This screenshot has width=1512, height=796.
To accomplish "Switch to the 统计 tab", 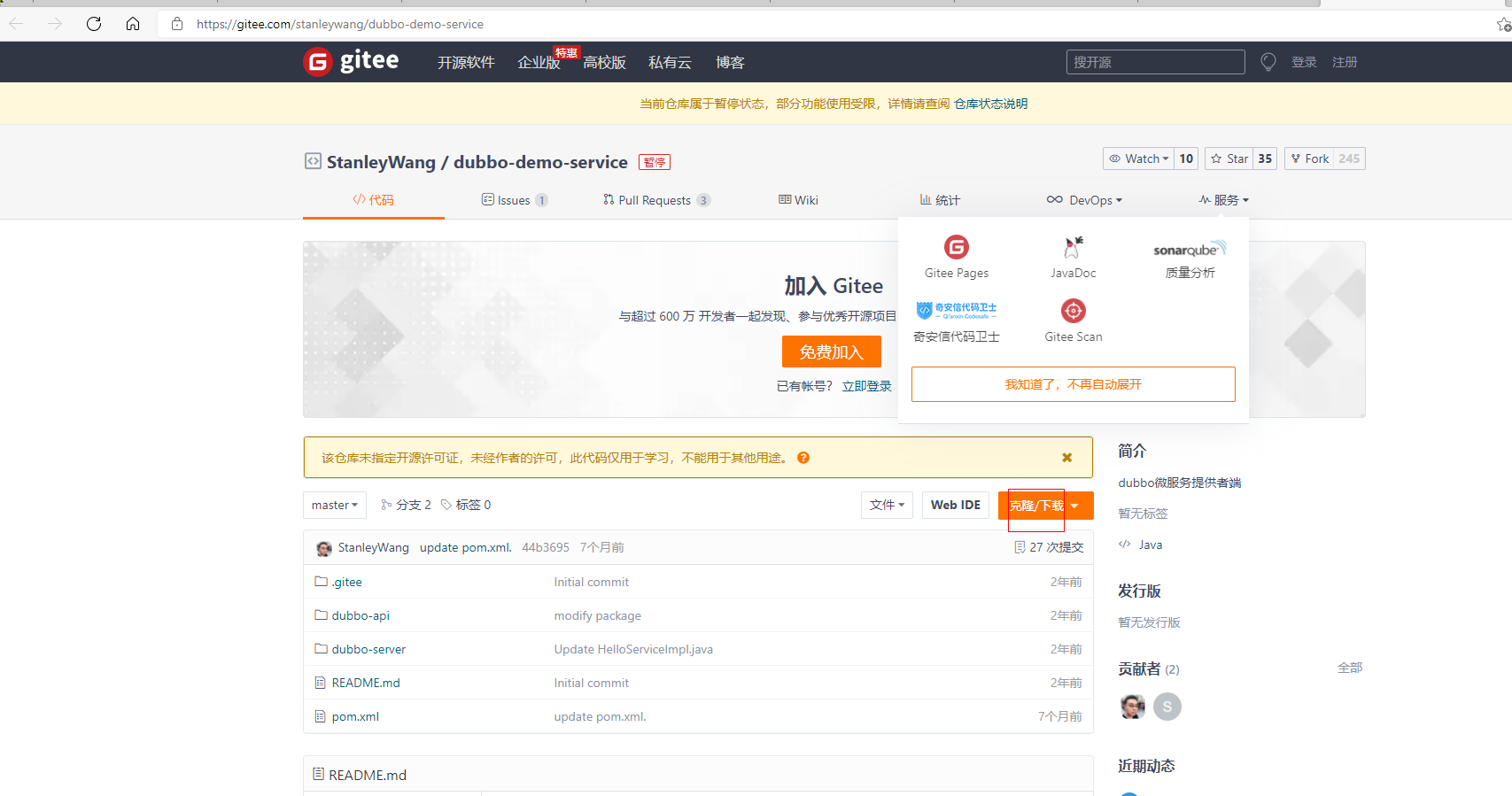I will coord(940,200).
